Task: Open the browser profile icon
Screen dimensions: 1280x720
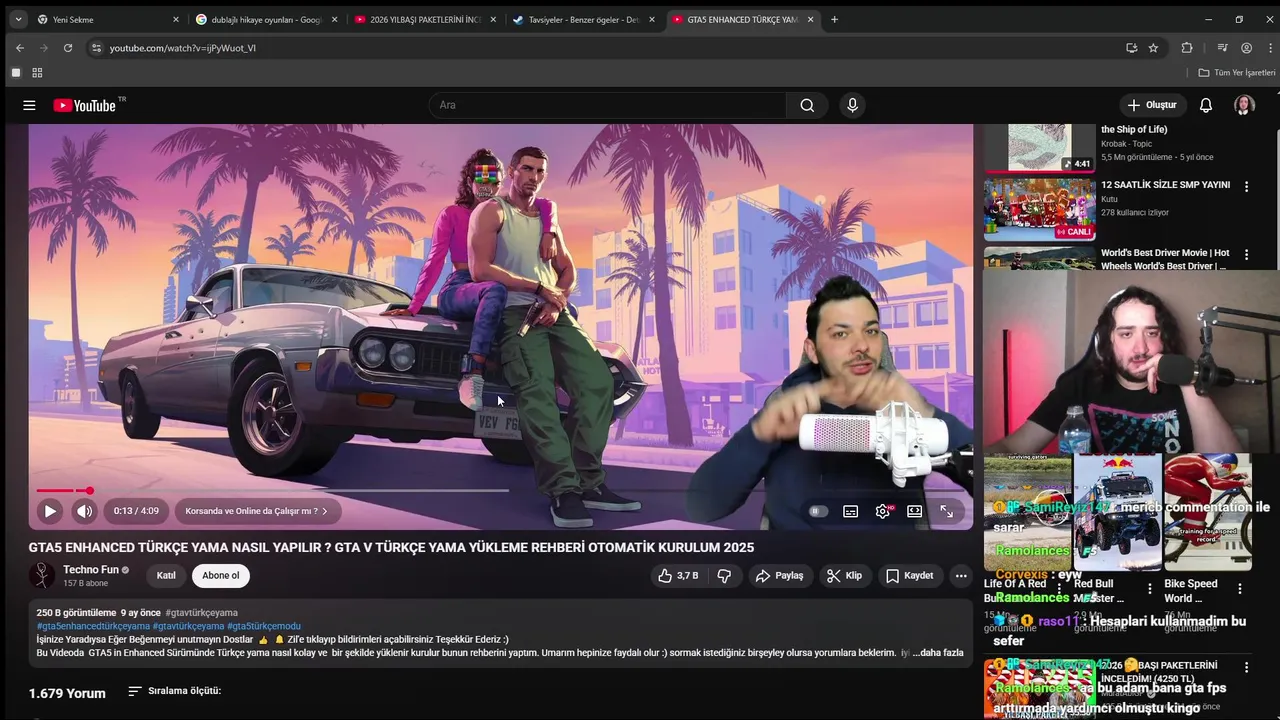Action: 1246,48
